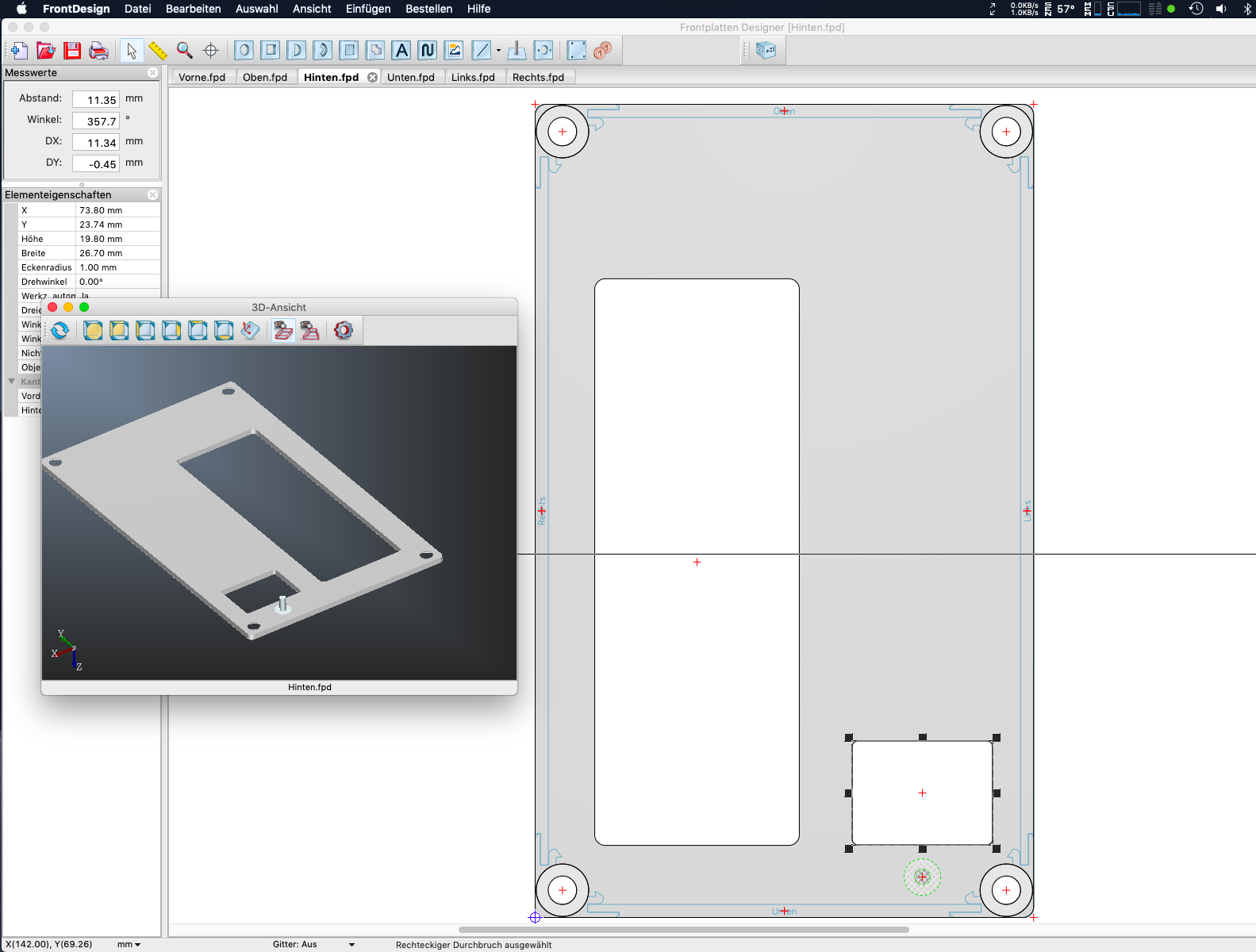Collapse the Kanten properties group

click(x=11, y=382)
